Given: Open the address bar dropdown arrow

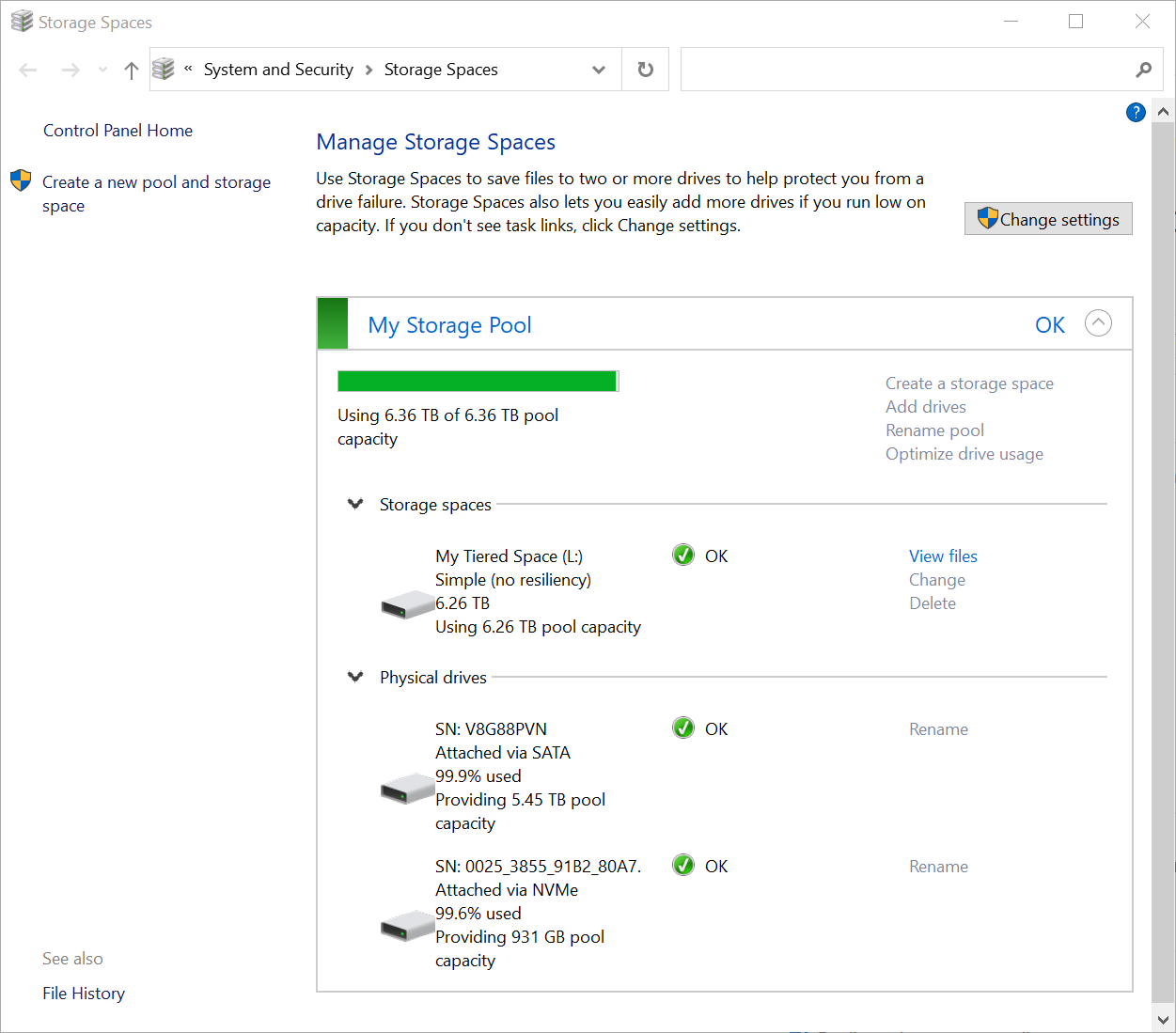Looking at the screenshot, I should coord(599,70).
